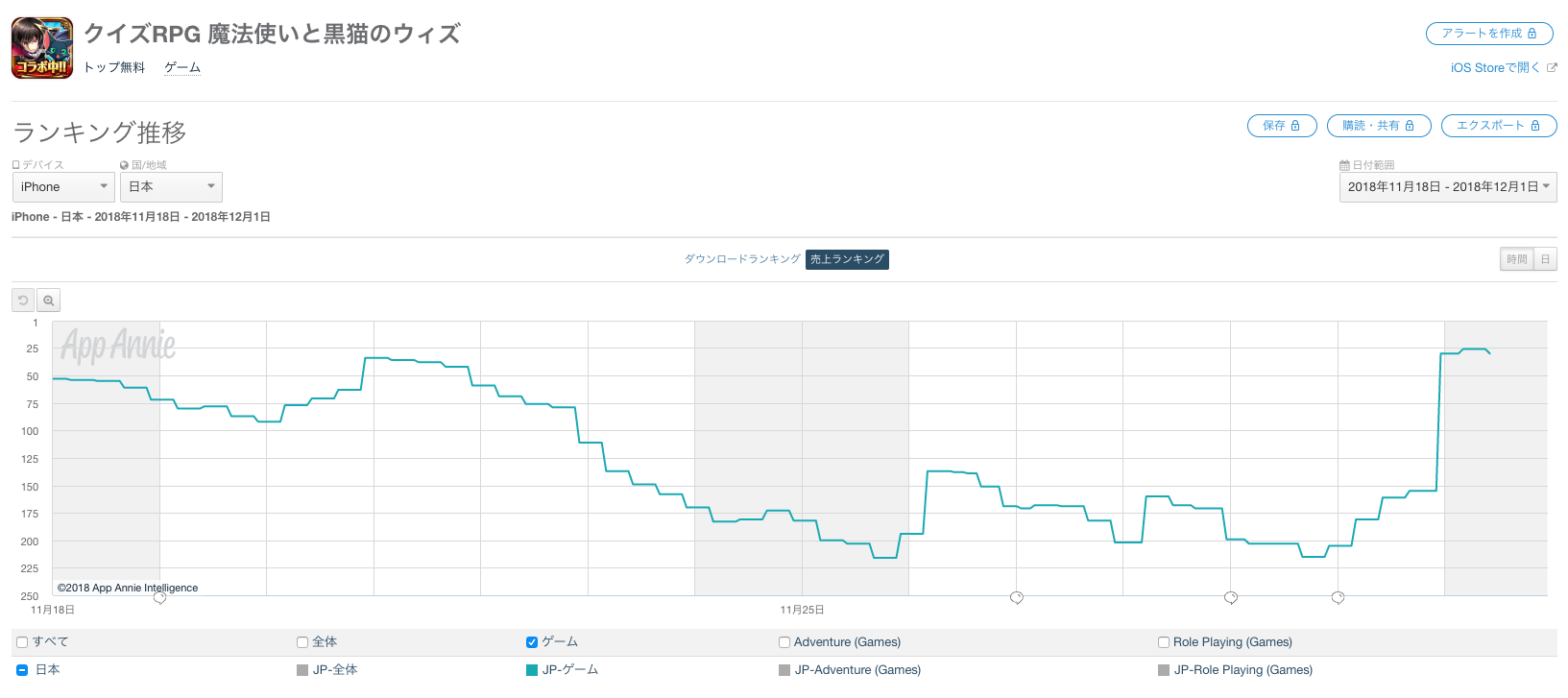Image resolution: width=1568 pixels, height=698 pixels.
Task: Click the JP-ゲーム teal color swatch
Action: (532, 670)
